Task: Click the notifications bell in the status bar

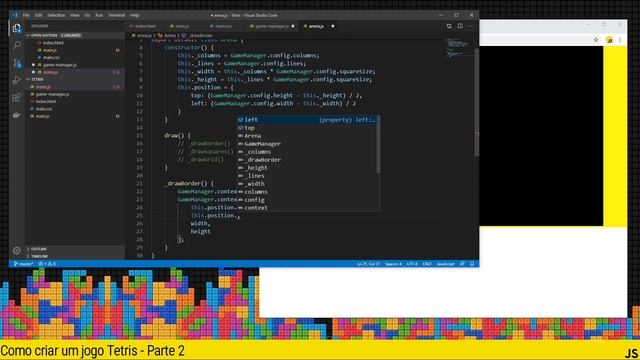Action: [x=472, y=264]
